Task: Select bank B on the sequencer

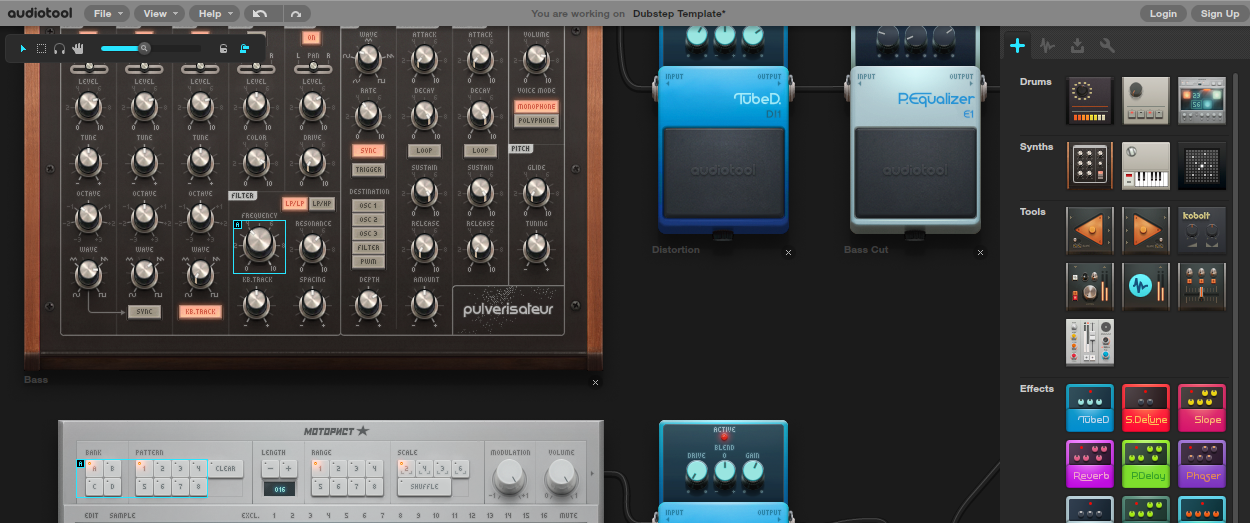Action: pos(110,468)
